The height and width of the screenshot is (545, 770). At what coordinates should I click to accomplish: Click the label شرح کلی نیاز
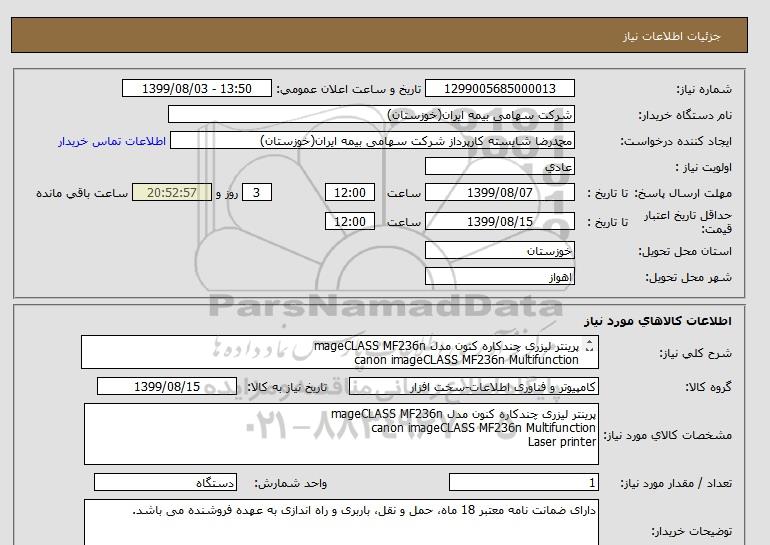pyautogui.click(x=695, y=353)
